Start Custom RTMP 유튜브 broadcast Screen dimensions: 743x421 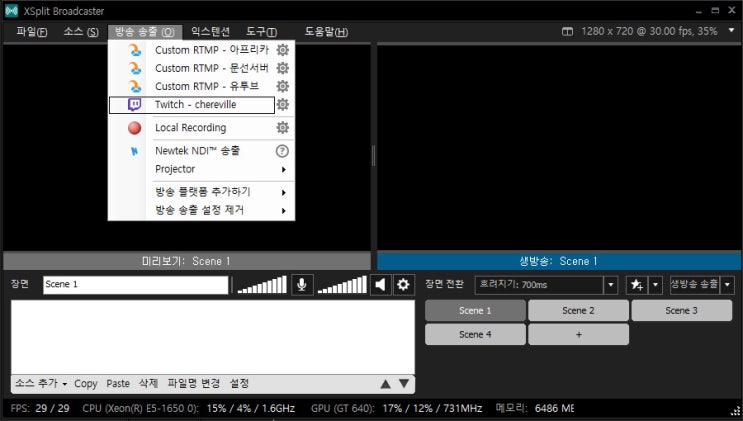[x=207, y=86]
